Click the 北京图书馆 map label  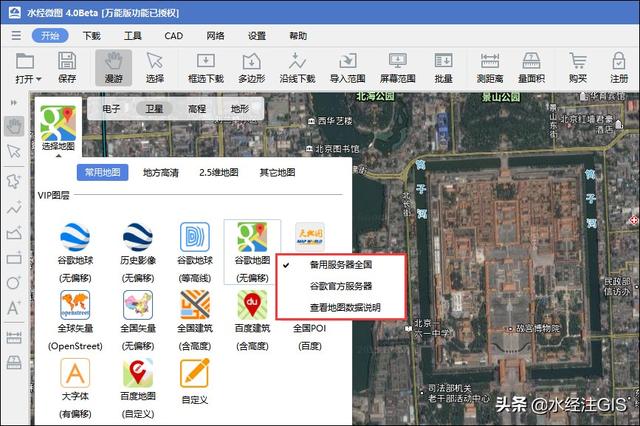[337, 149]
